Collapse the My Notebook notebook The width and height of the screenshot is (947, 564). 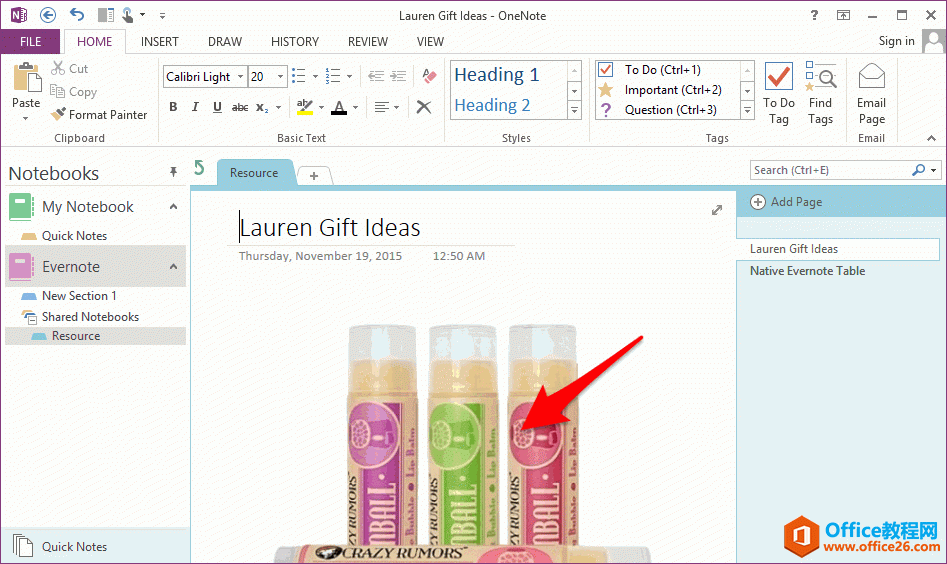point(173,207)
